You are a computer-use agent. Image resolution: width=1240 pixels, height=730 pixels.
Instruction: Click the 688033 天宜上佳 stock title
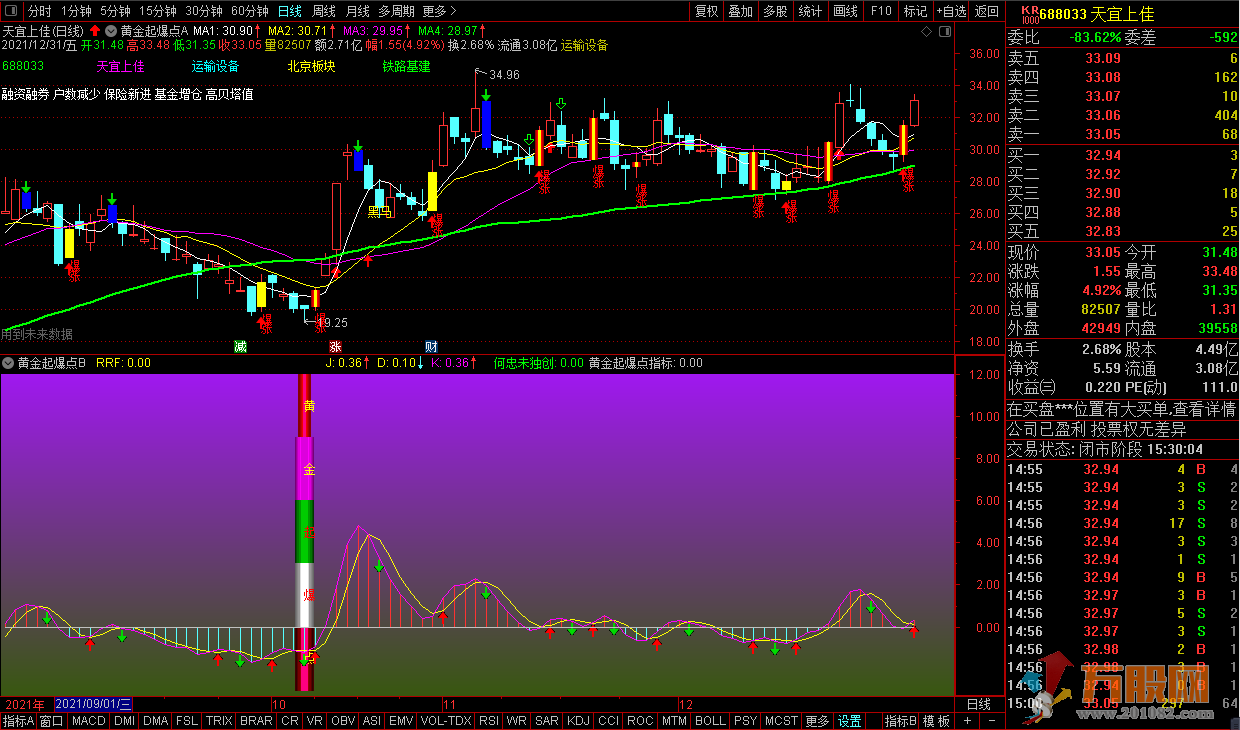(1096, 13)
